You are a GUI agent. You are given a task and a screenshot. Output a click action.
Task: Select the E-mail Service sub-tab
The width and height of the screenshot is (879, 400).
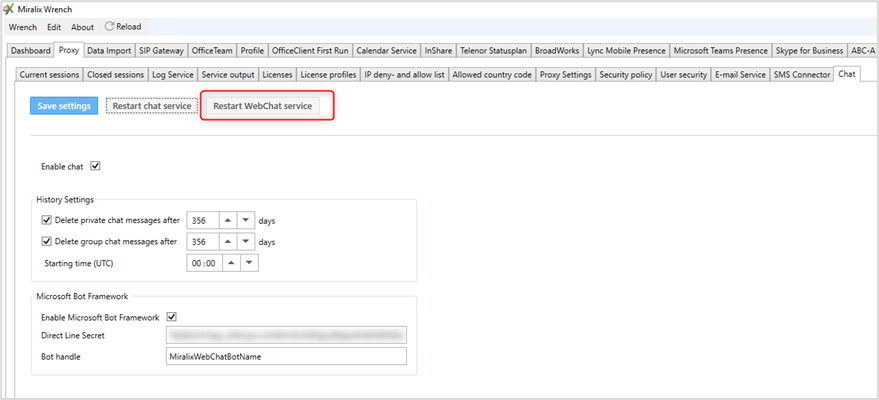point(740,75)
